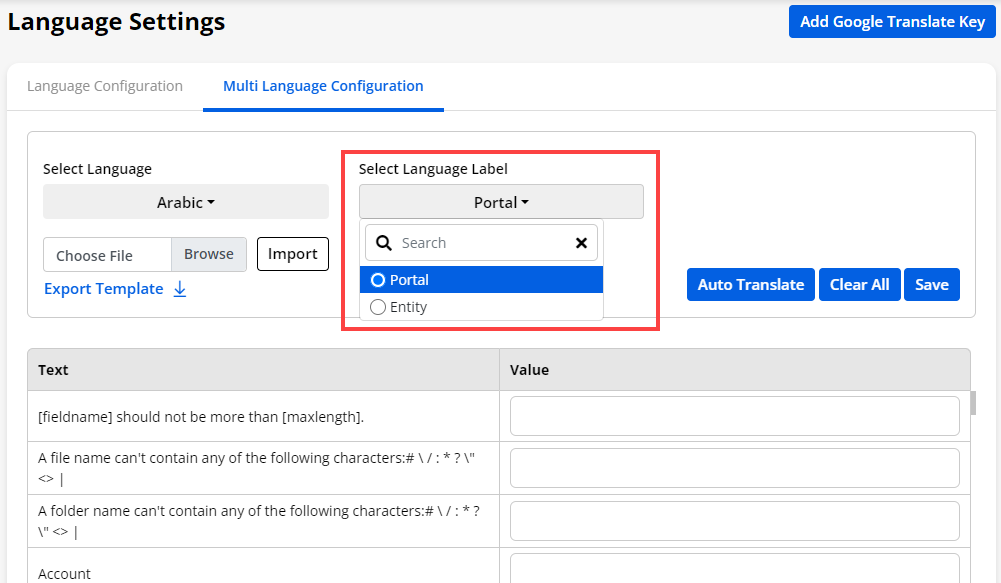Click the Add Google Translate Key button
The height and width of the screenshot is (583, 1001).
pos(892,22)
